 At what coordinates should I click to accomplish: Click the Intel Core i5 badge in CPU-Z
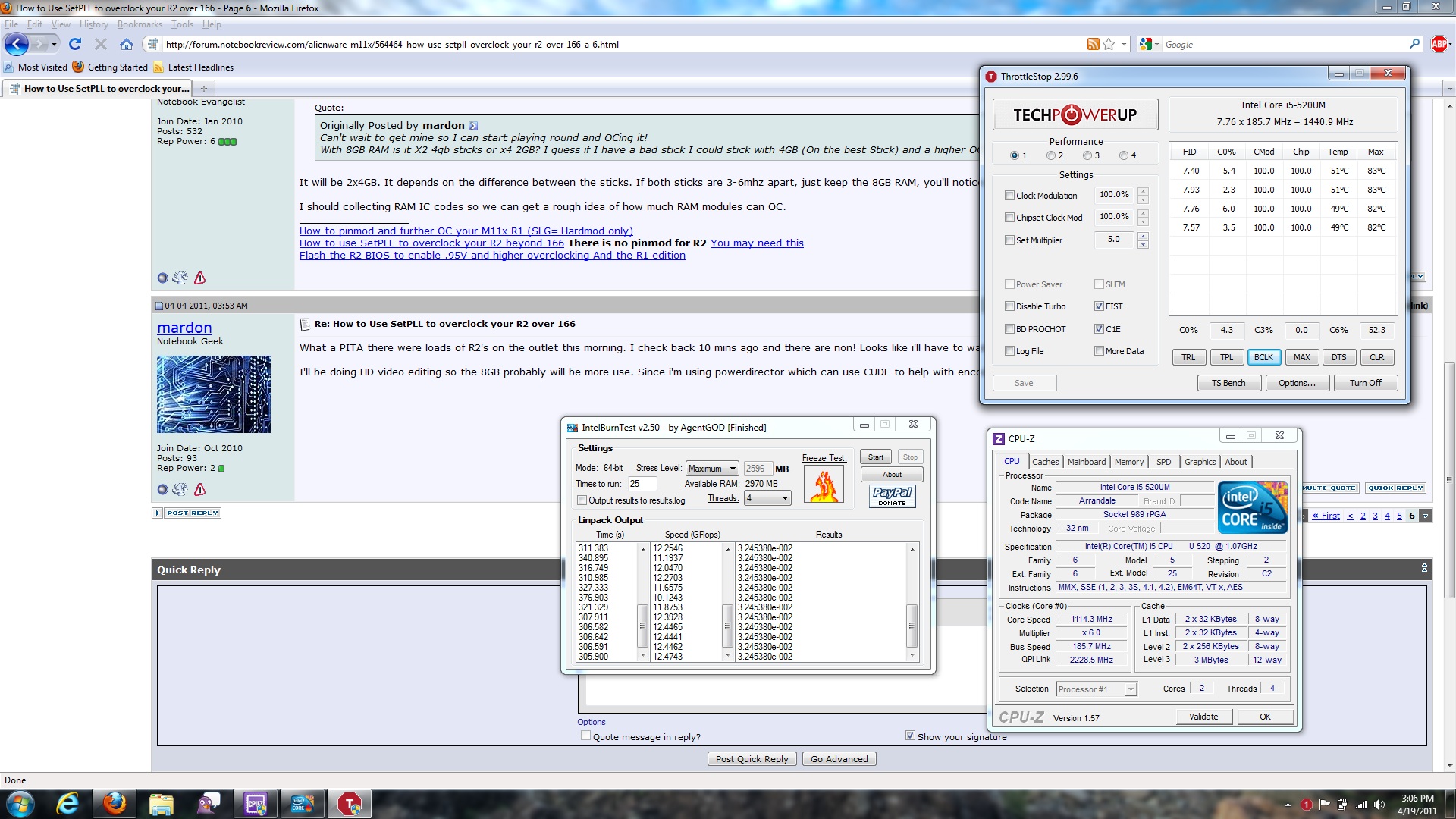coord(1253,507)
